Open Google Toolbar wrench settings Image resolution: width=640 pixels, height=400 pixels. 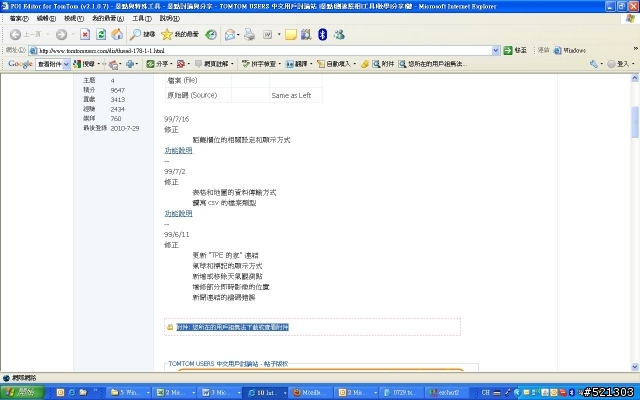point(593,64)
